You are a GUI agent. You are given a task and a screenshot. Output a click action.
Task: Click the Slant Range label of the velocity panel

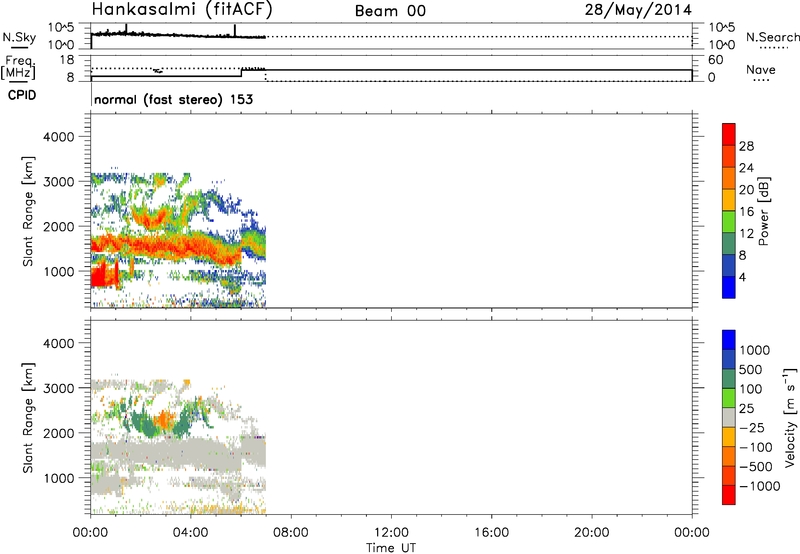pyautogui.click(x=28, y=418)
